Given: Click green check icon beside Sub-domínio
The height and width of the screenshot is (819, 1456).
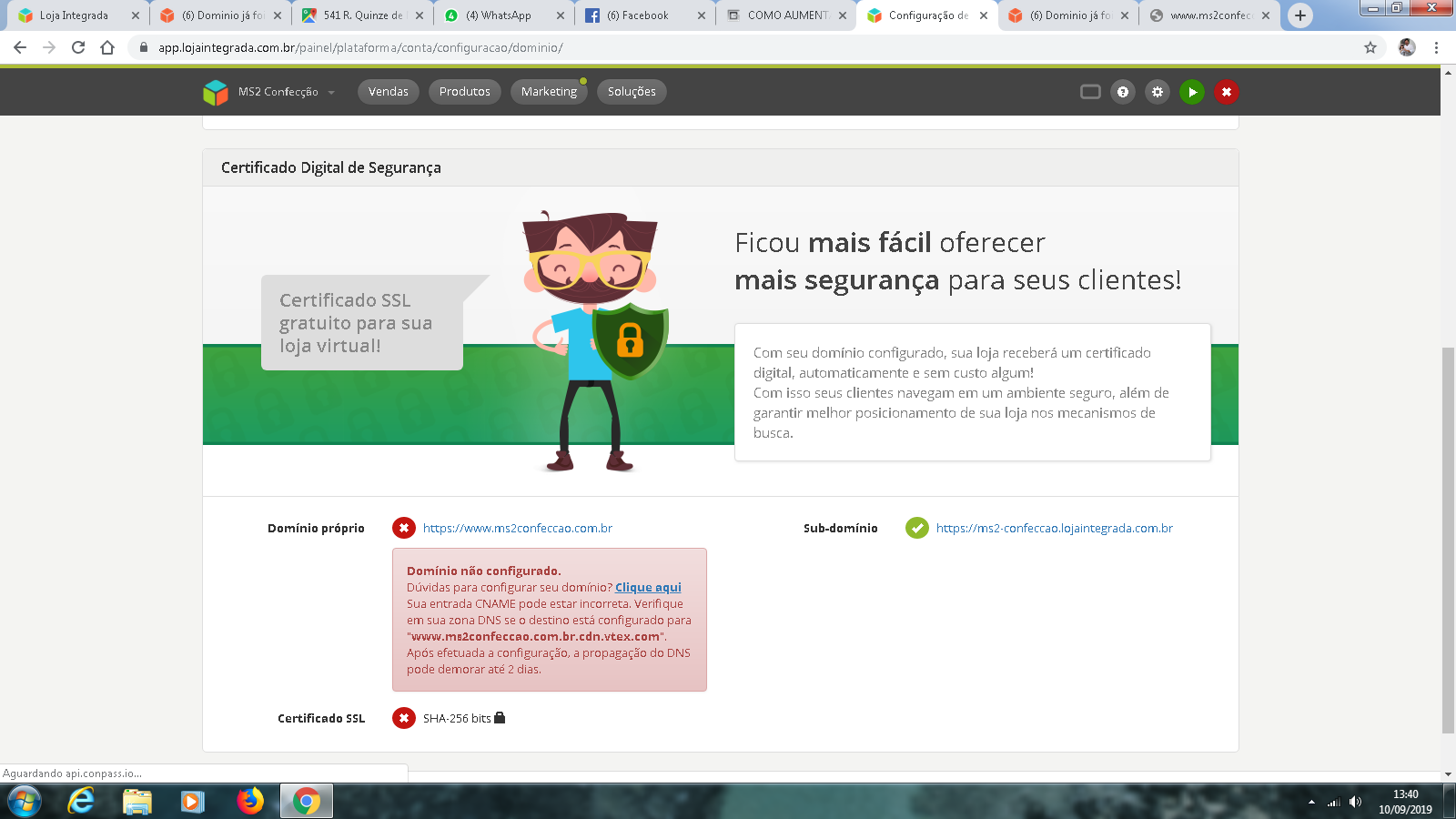Looking at the screenshot, I should pos(917,528).
